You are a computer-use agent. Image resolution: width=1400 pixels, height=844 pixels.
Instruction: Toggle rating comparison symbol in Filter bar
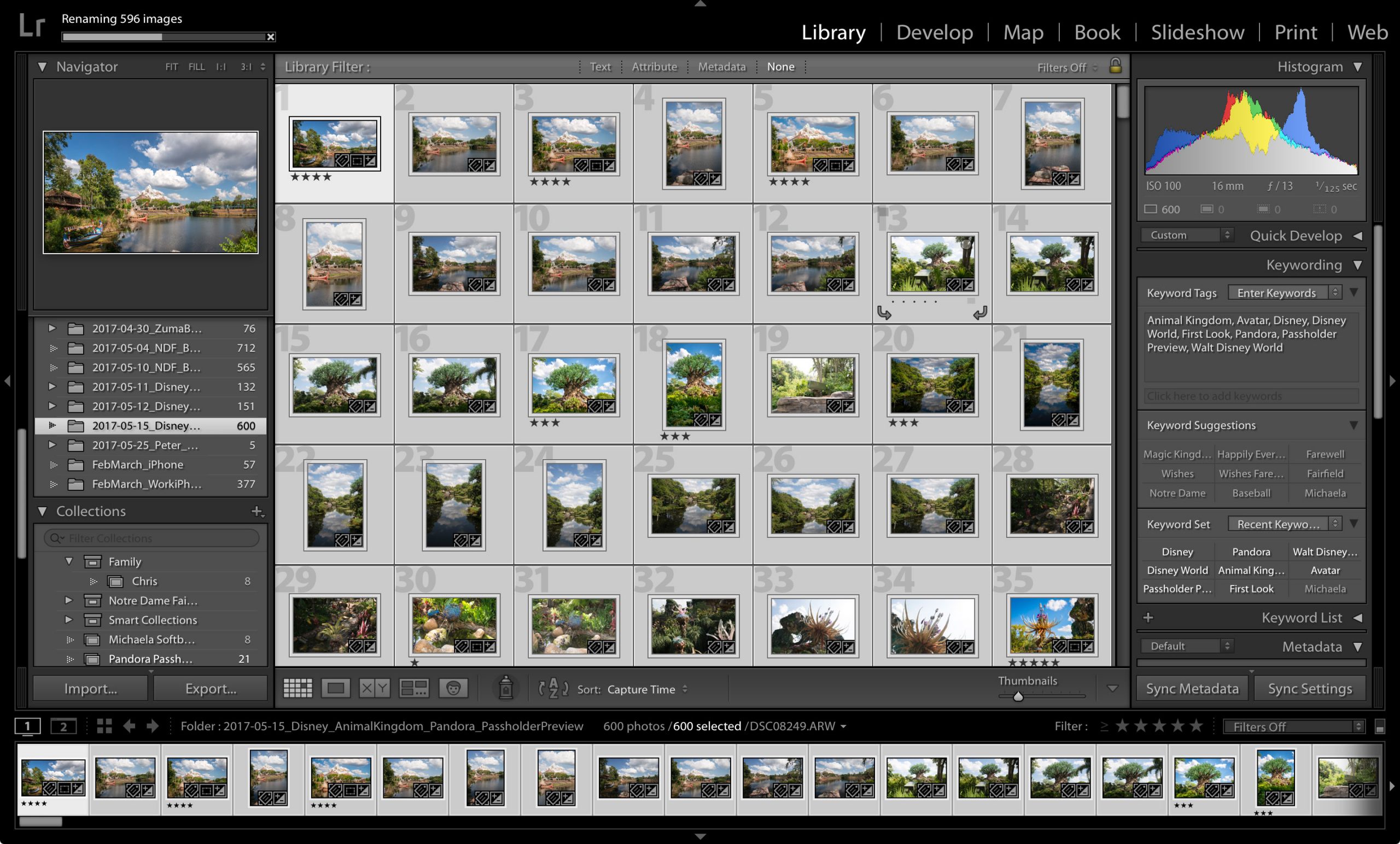coord(1104,726)
